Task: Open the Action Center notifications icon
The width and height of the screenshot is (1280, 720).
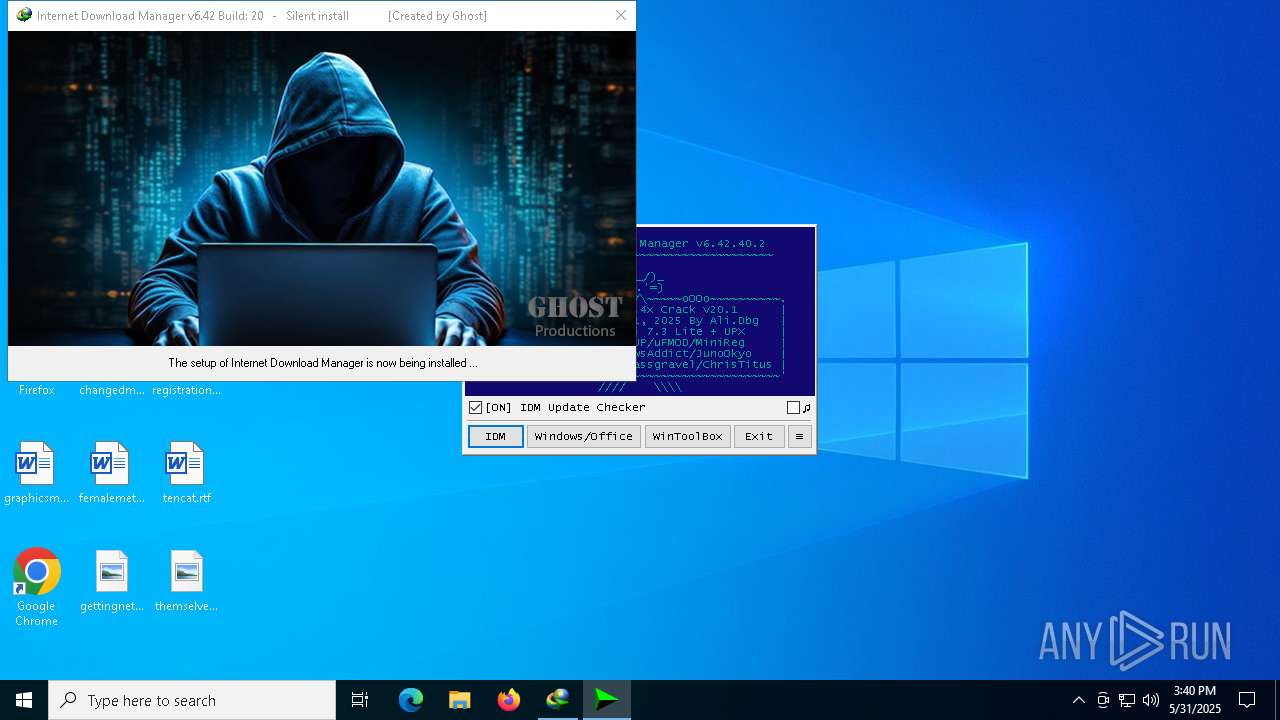Action: 1247,700
